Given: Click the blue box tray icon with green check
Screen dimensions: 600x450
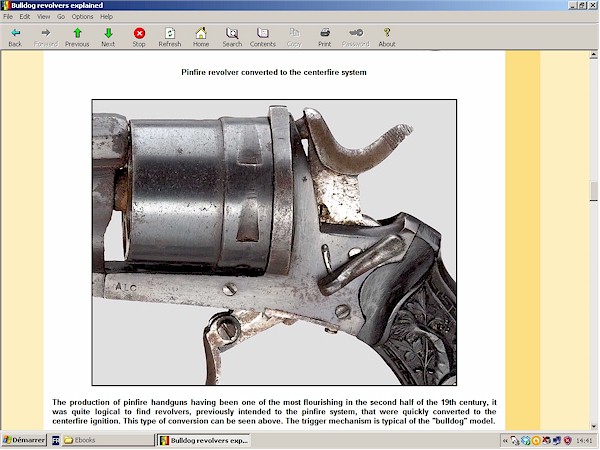Looking at the screenshot, I should [526, 441].
